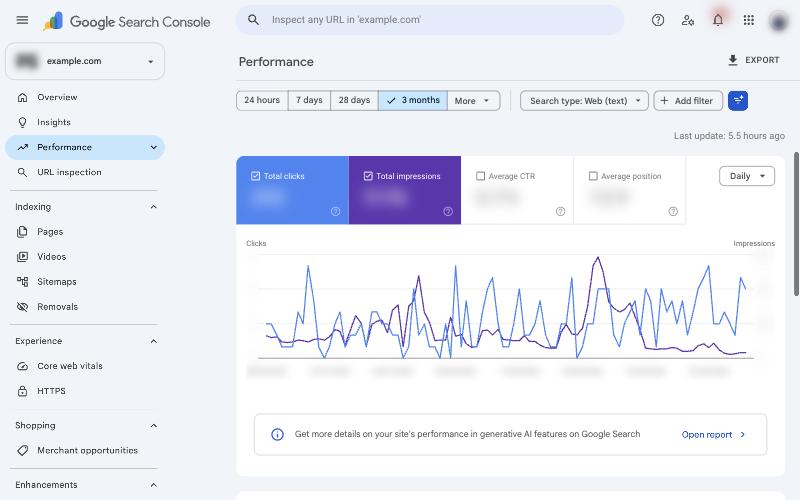Viewport: 800px width, 500px height.
Task: Expand the More date range dropdown
Action: (x=473, y=101)
